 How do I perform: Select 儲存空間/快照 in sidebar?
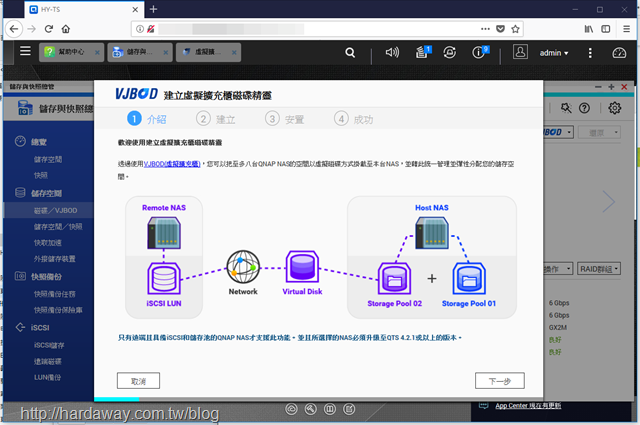[58, 227]
